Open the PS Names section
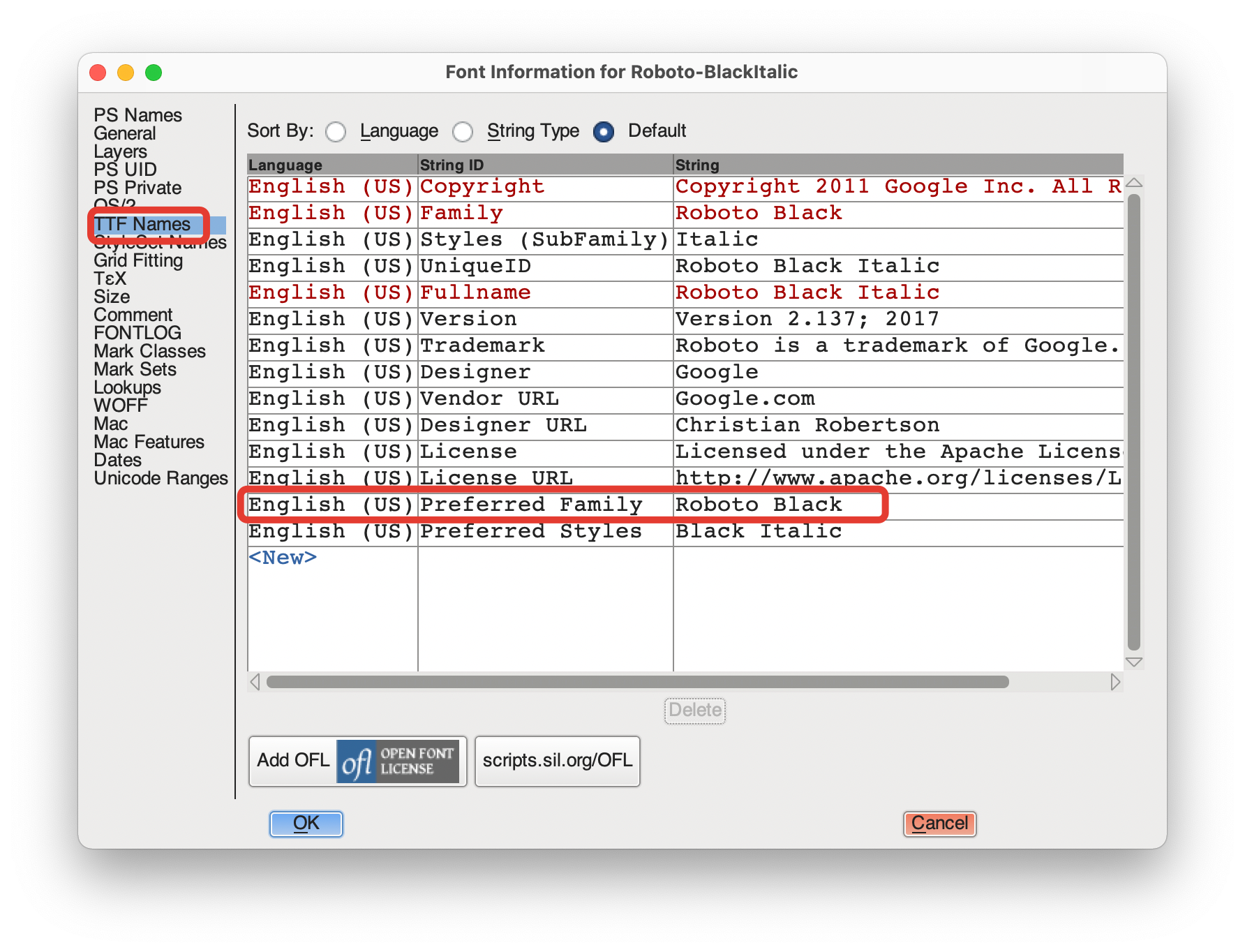Image resolution: width=1245 pixels, height=952 pixels. [x=137, y=115]
